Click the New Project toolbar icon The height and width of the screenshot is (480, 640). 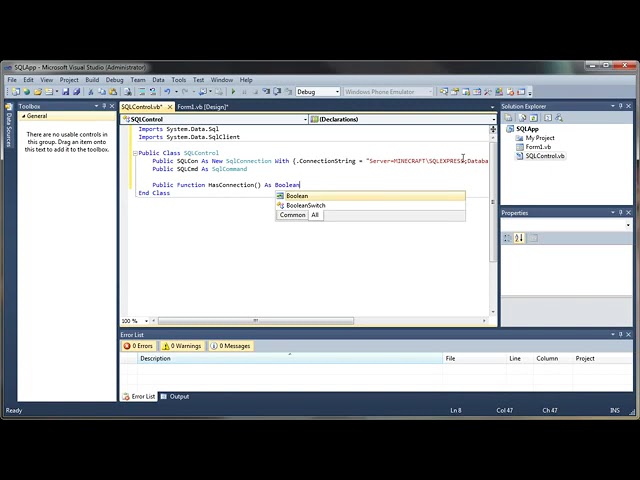click(x=16, y=91)
